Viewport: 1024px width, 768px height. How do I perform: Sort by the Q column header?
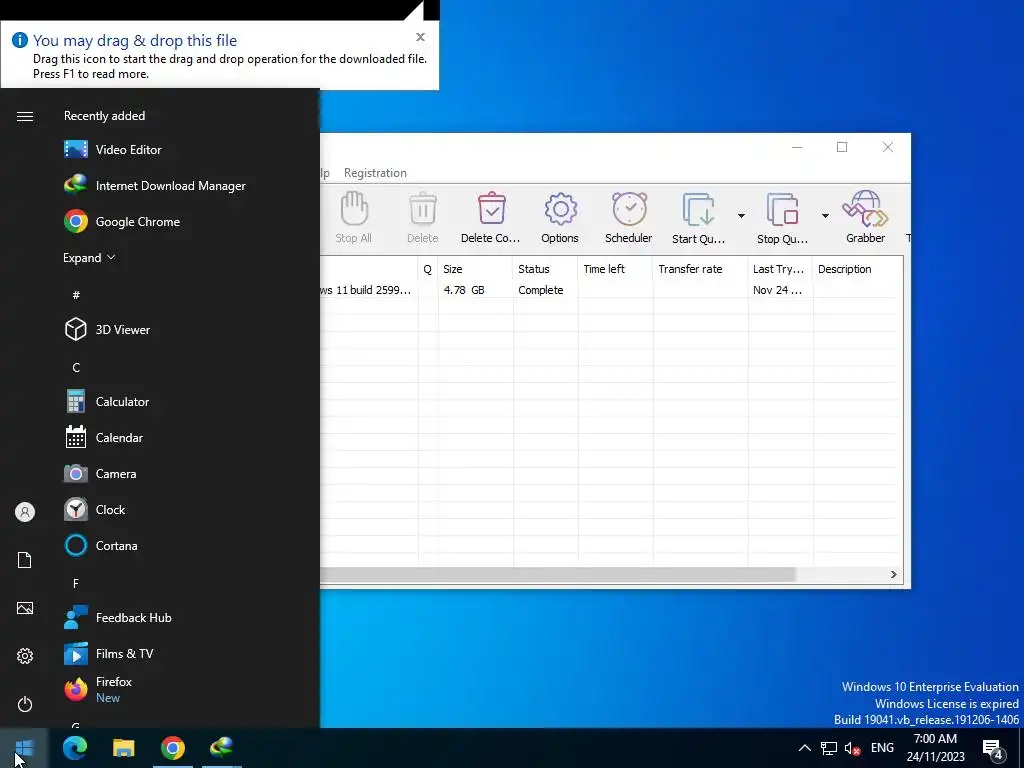click(x=428, y=269)
